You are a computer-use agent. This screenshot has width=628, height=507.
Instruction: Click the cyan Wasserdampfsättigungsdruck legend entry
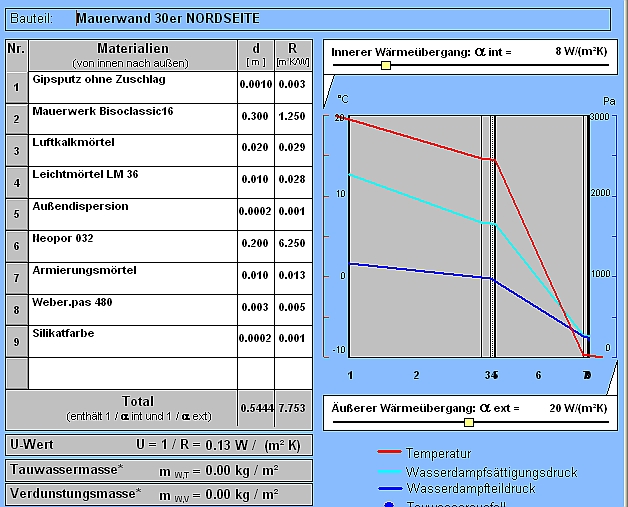pyautogui.click(x=477, y=472)
